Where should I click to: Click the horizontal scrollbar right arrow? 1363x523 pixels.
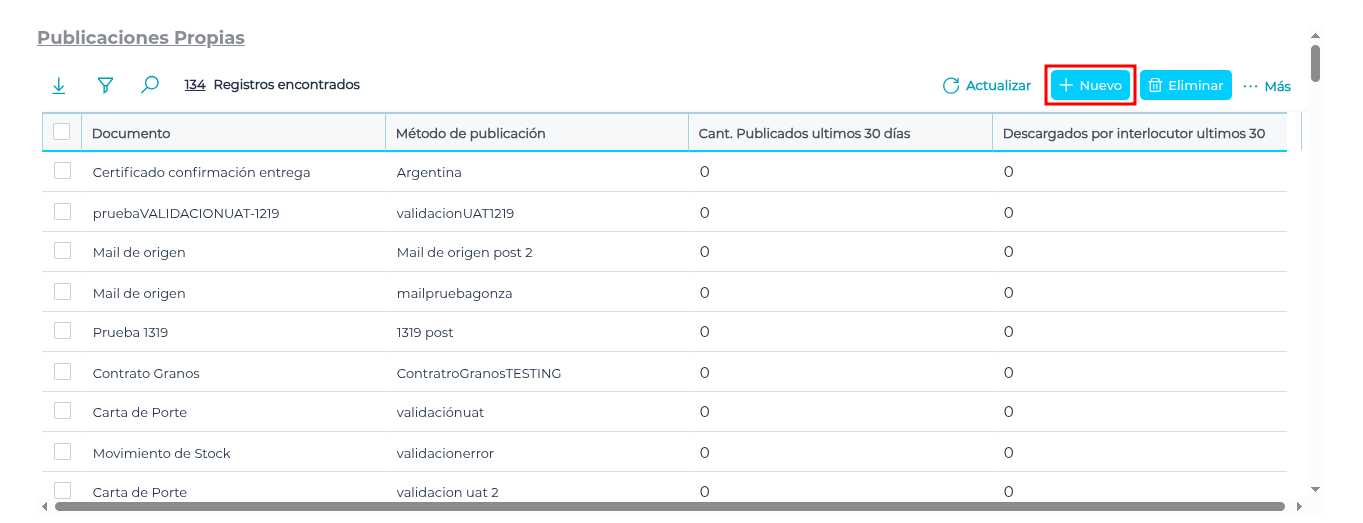[x=1297, y=507]
